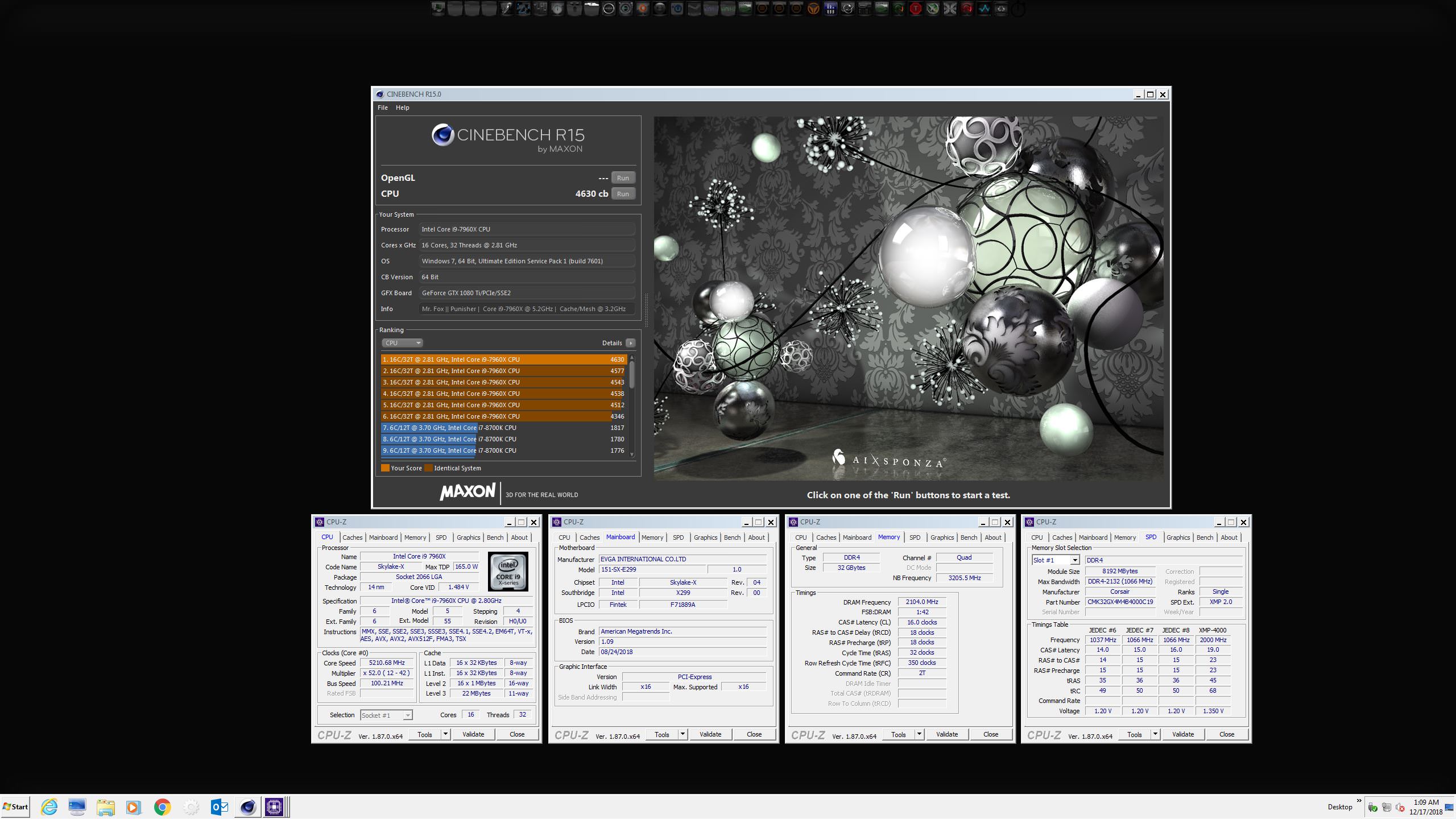Switch to Caches tab in first CPU-Z window

(x=352, y=537)
